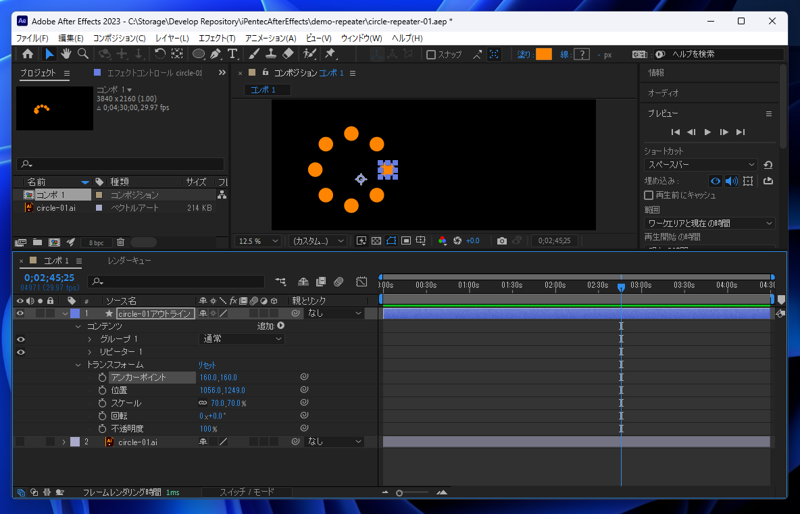
Task: Open the エフェクト(T) menu
Action: click(x=216, y=38)
